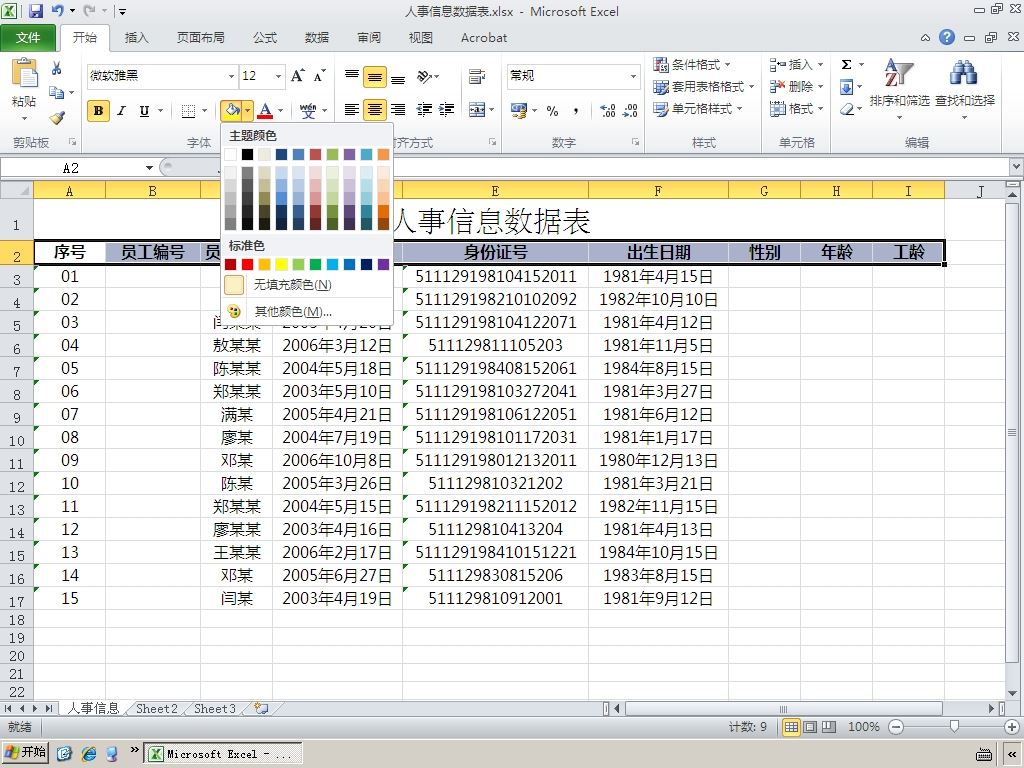The image size is (1024, 768).
Task: Open the font color dropdown arrow
Action: click(x=281, y=110)
